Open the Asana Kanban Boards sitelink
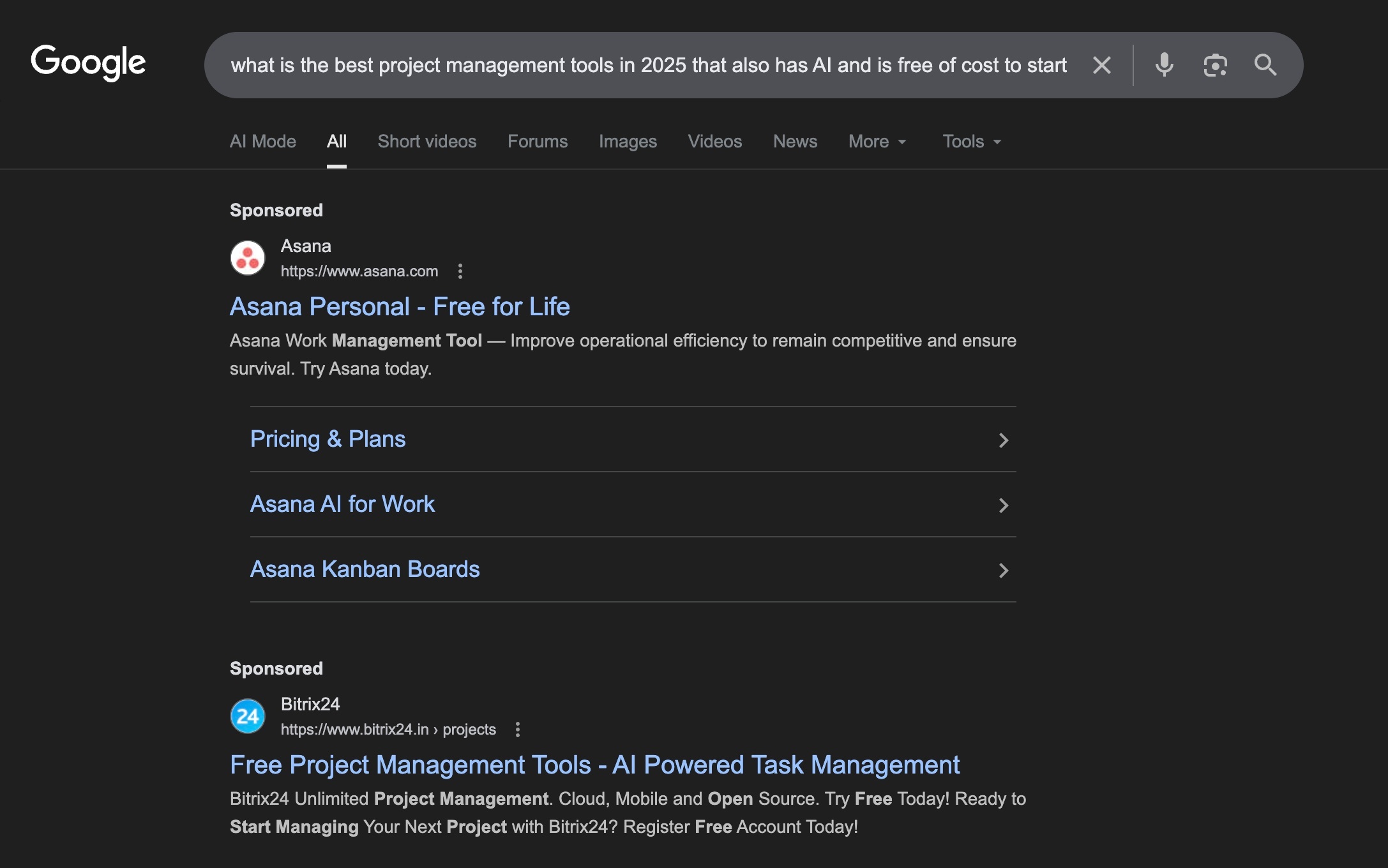The image size is (1388, 868). 365,569
